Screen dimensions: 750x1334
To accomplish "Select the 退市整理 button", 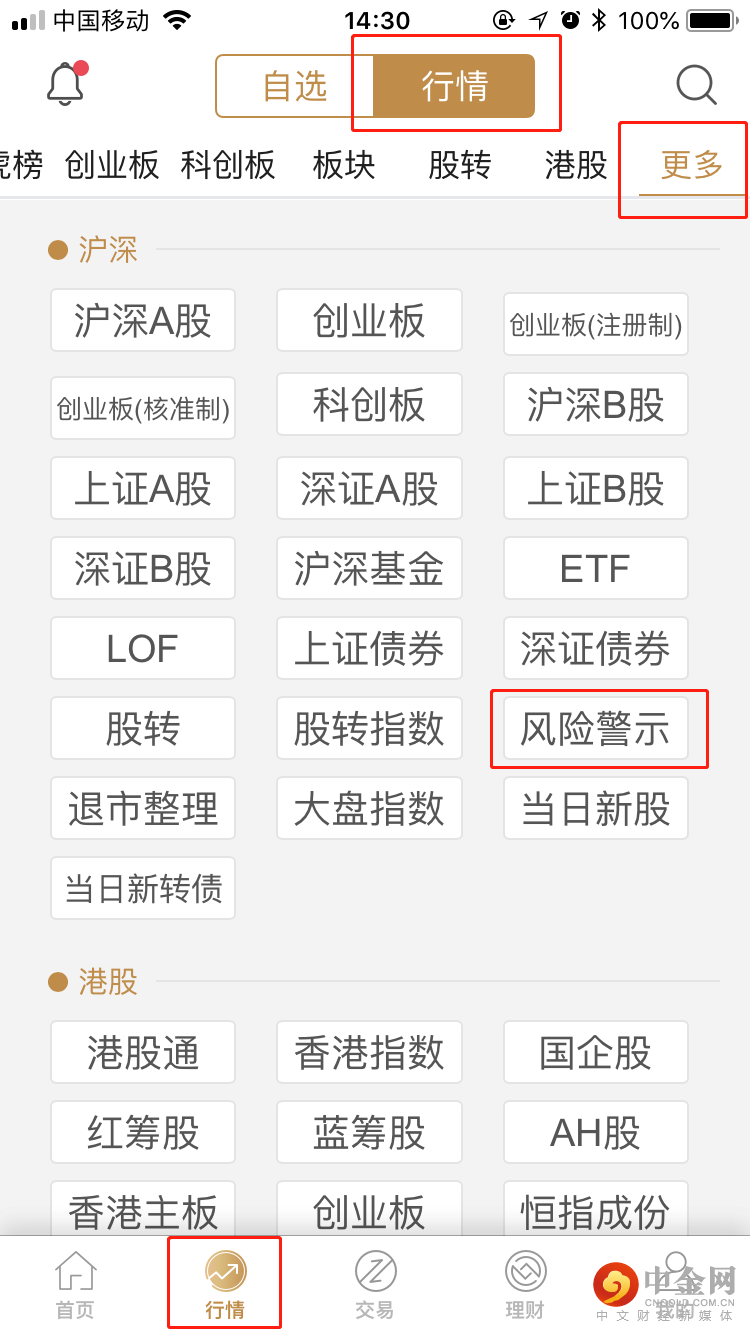I will pos(143,809).
